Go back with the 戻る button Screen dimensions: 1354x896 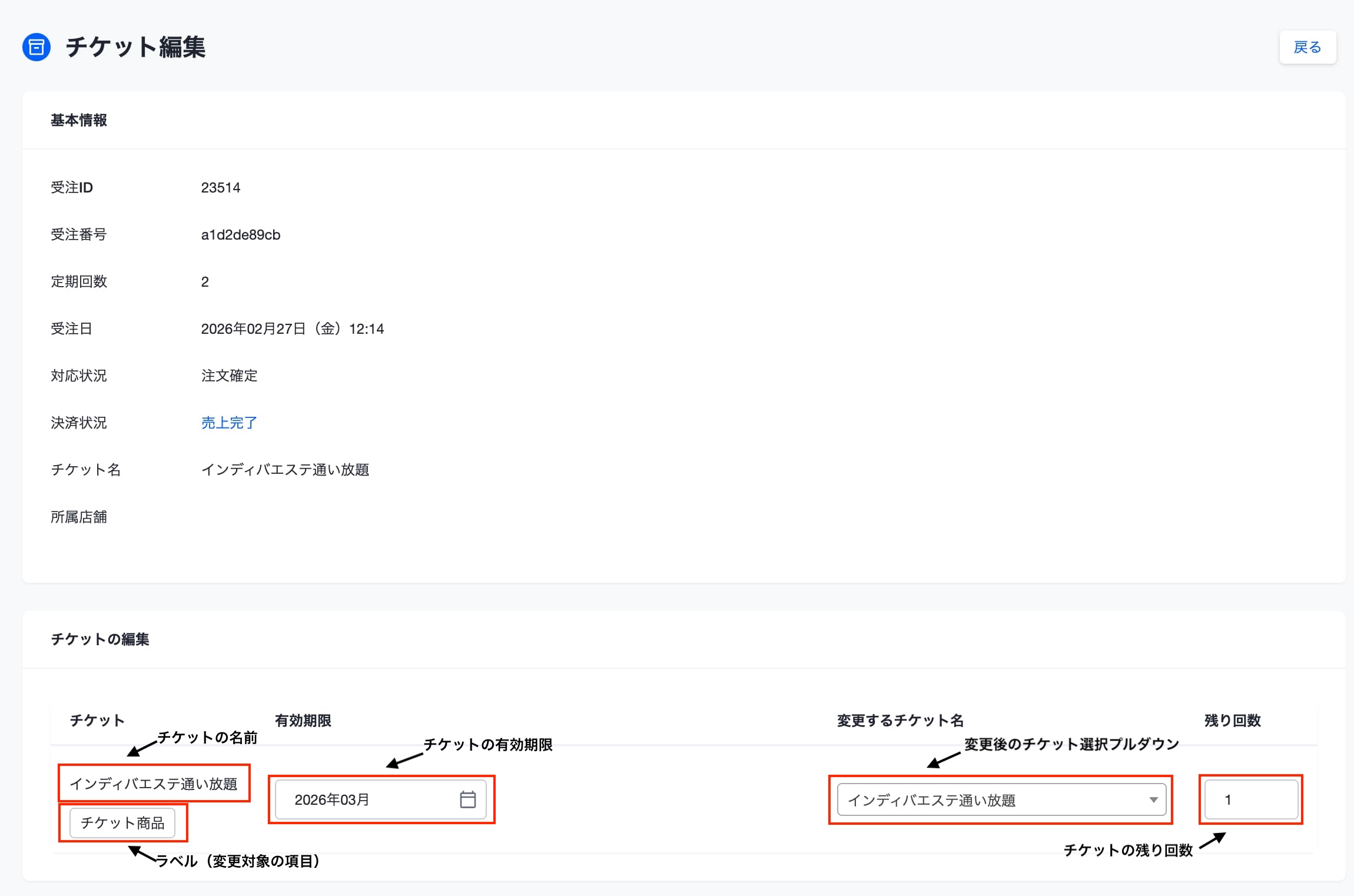[x=1307, y=47]
